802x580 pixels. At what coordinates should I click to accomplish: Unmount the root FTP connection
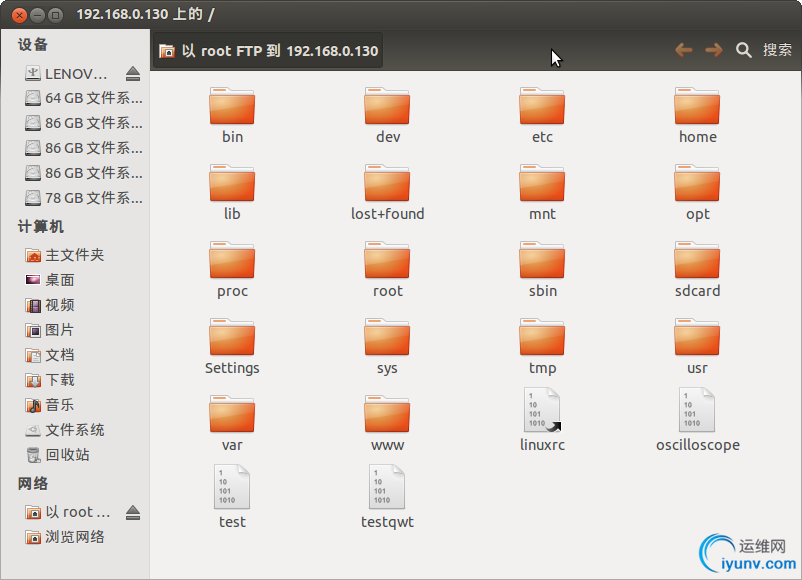tap(133, 512)
